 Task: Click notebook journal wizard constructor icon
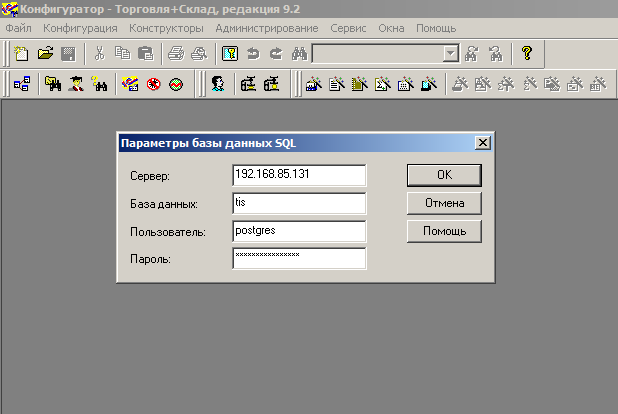[360, 84]
